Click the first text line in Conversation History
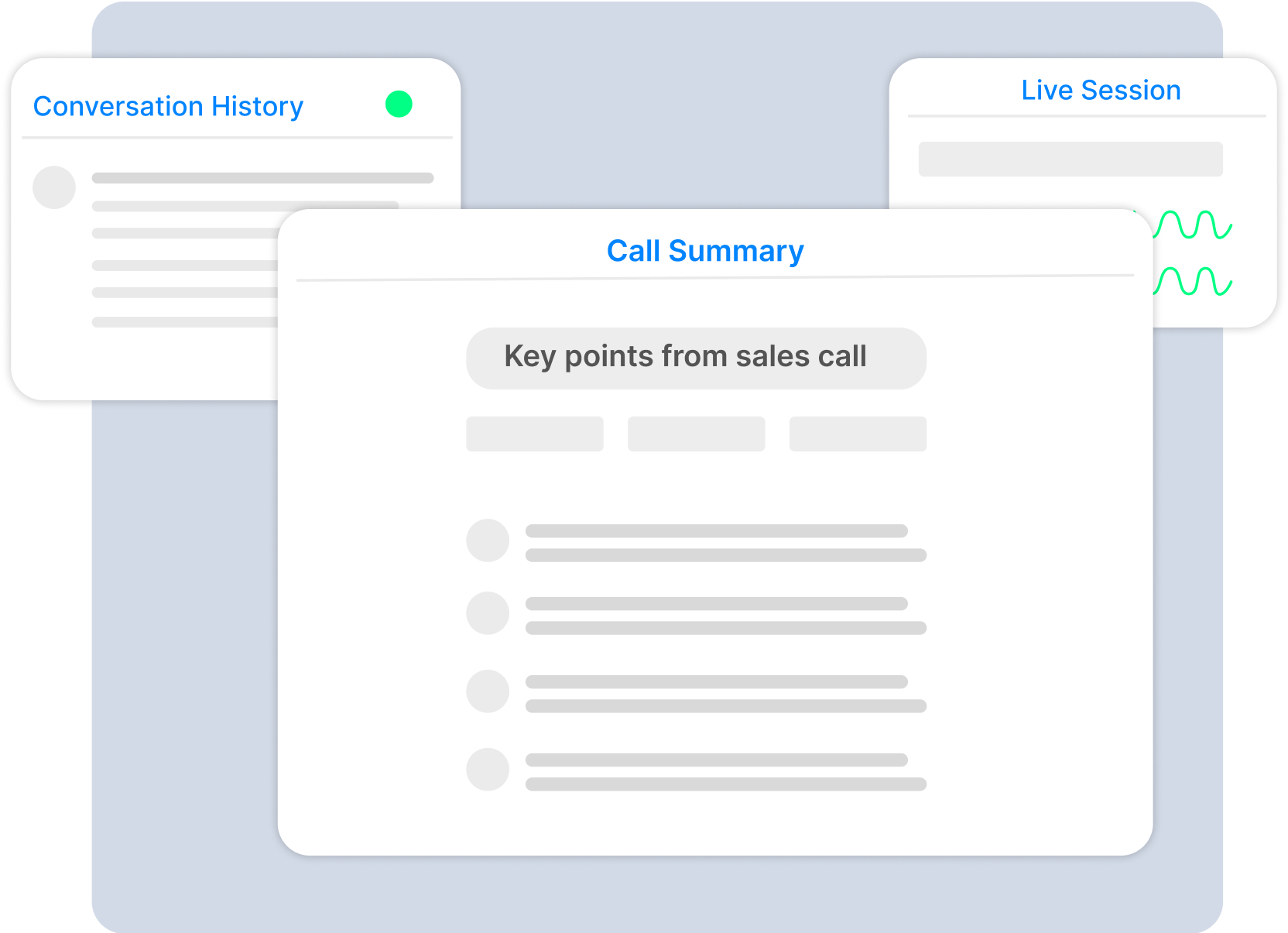The width and height of the screenshot is (1288, 933). [x=262, y=178]
